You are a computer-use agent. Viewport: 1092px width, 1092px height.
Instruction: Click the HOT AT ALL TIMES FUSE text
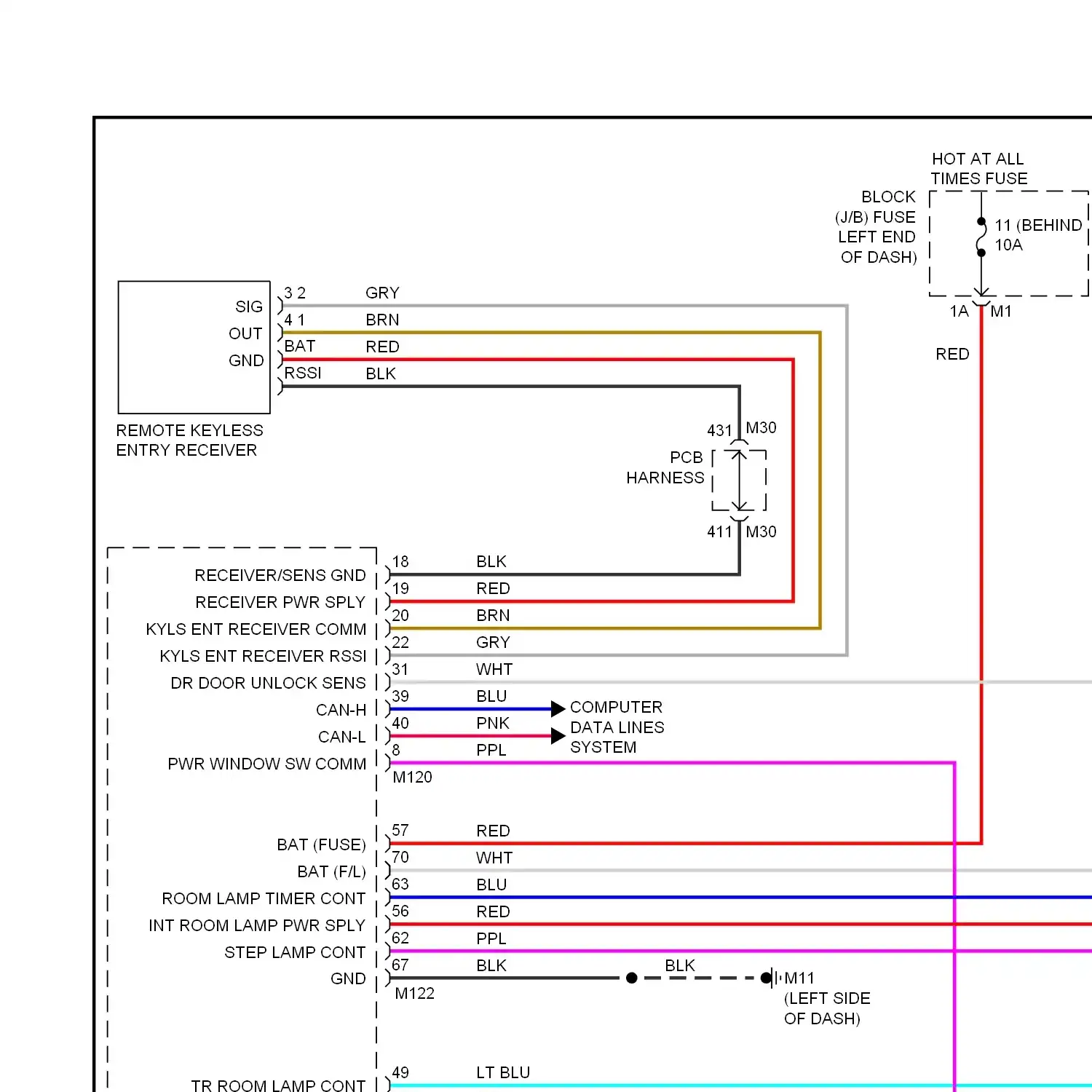pyautogui.click(x=978, y=169)
